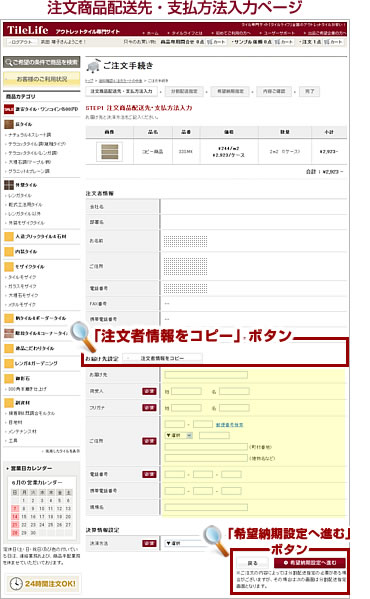Screen dimensions: 370x599
Task: Select the 完了 step tab
Action: [x=310, y=91]
